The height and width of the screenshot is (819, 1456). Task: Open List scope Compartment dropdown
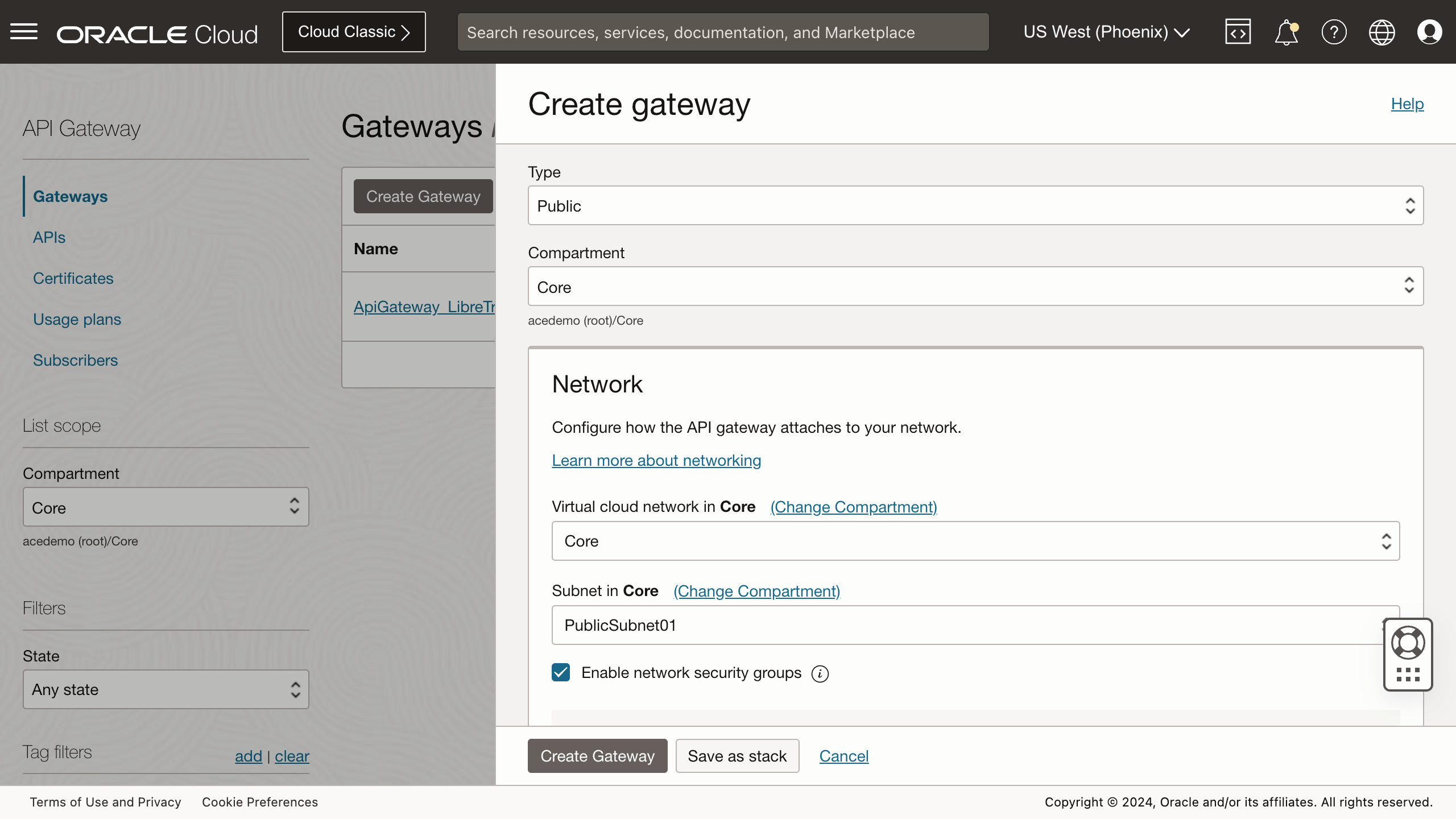click(166, 507)
